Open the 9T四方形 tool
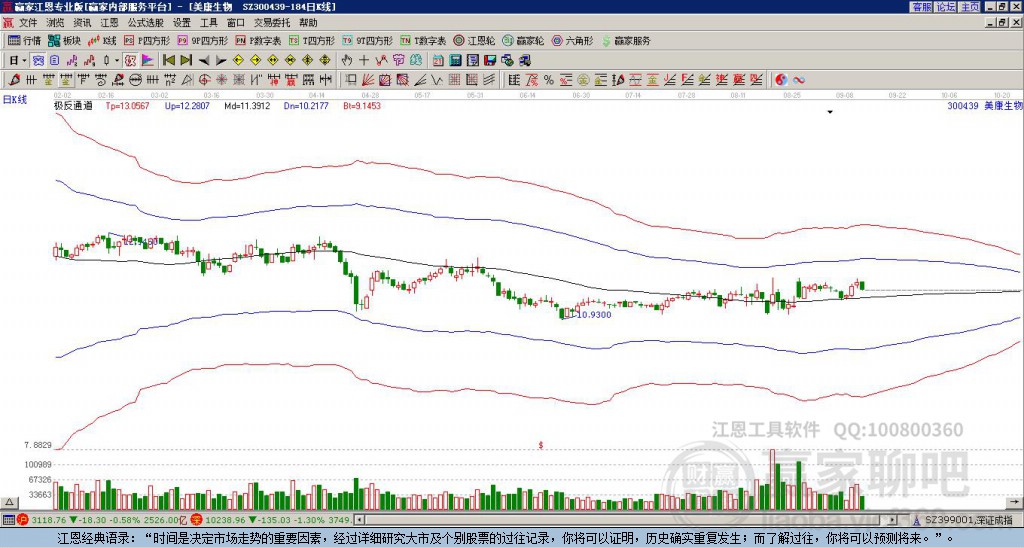The width and height of the screenshot is (1024, 548). [x=367, y=40]
